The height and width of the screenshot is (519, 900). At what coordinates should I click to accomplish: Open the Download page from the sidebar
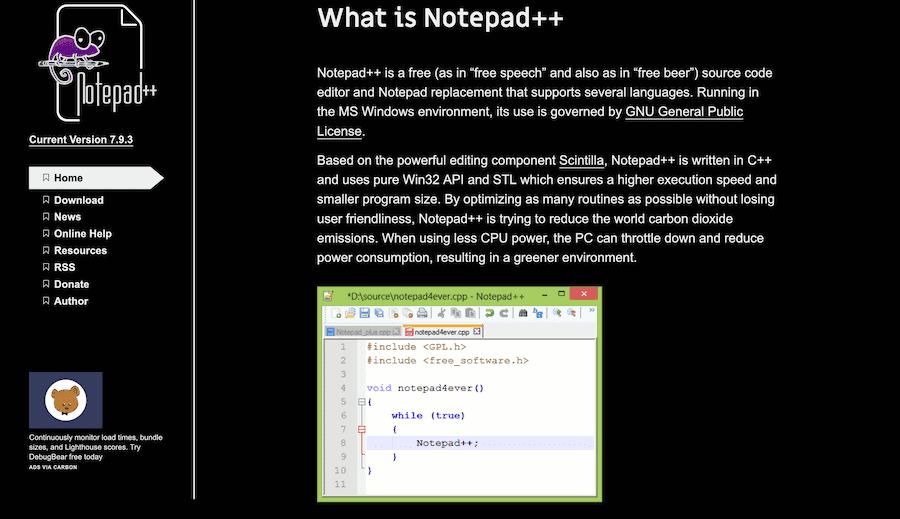pyautogui.click(x=78, y=200)
